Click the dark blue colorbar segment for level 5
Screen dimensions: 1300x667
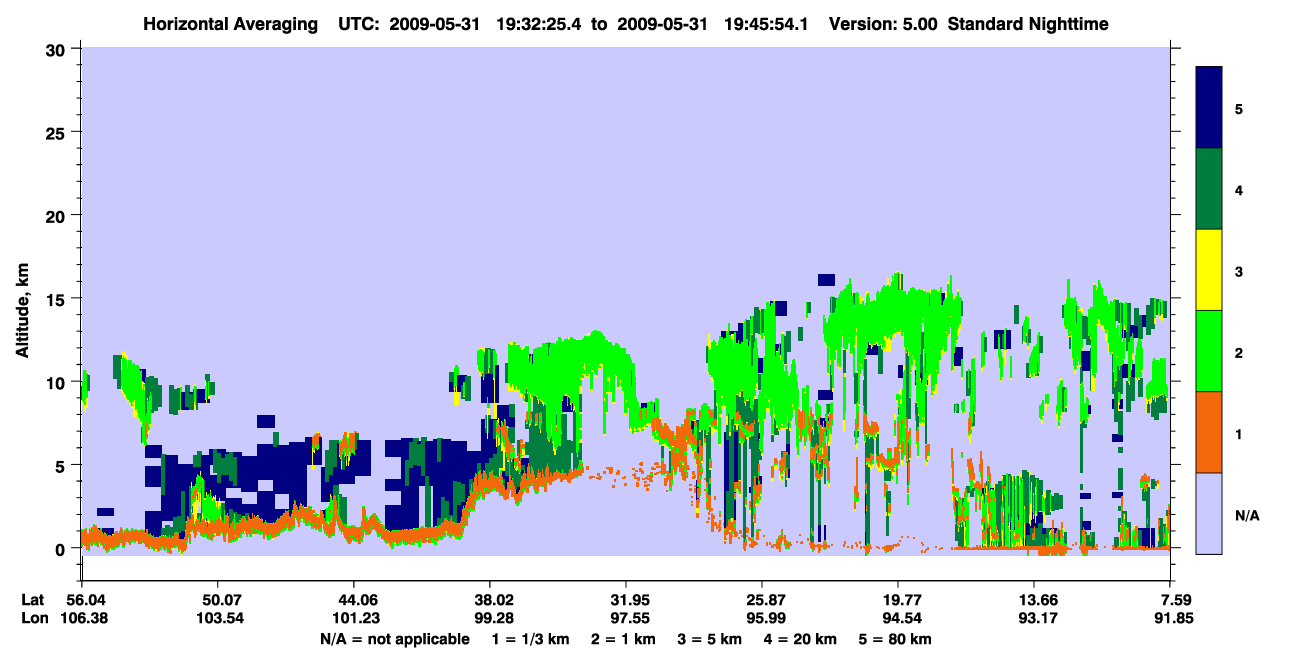pyautogui.click(x=1209, y=107)
